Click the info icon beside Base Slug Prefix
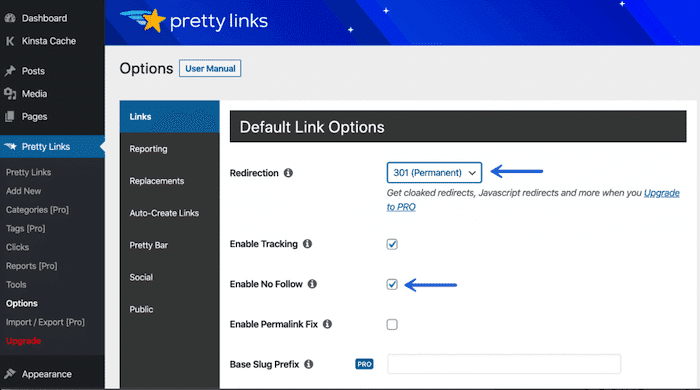 coord(308,364)
